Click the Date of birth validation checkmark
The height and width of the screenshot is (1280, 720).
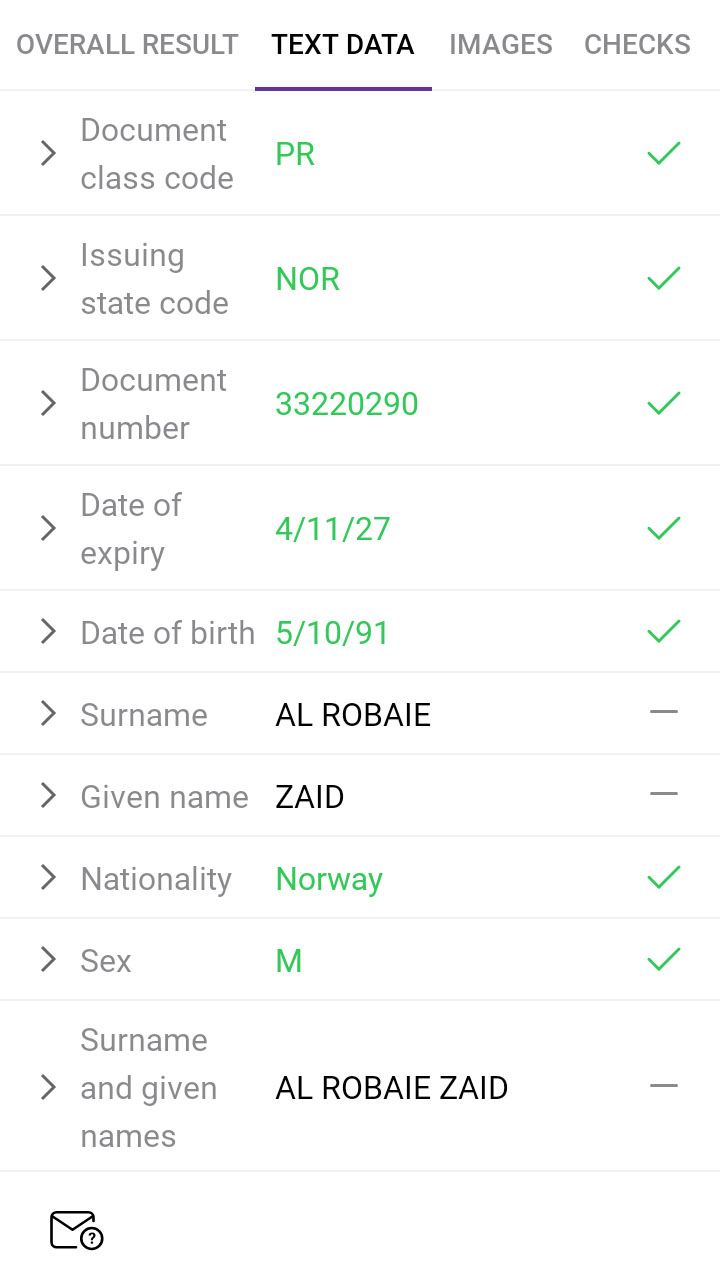[x=663, y=631]
